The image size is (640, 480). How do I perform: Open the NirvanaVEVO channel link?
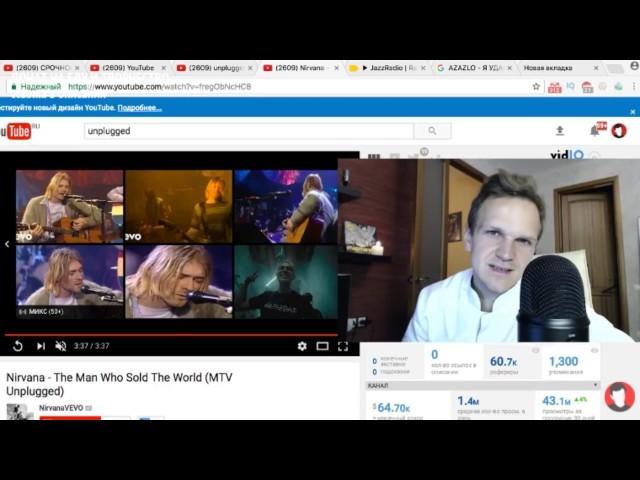[x=61, y=408]
